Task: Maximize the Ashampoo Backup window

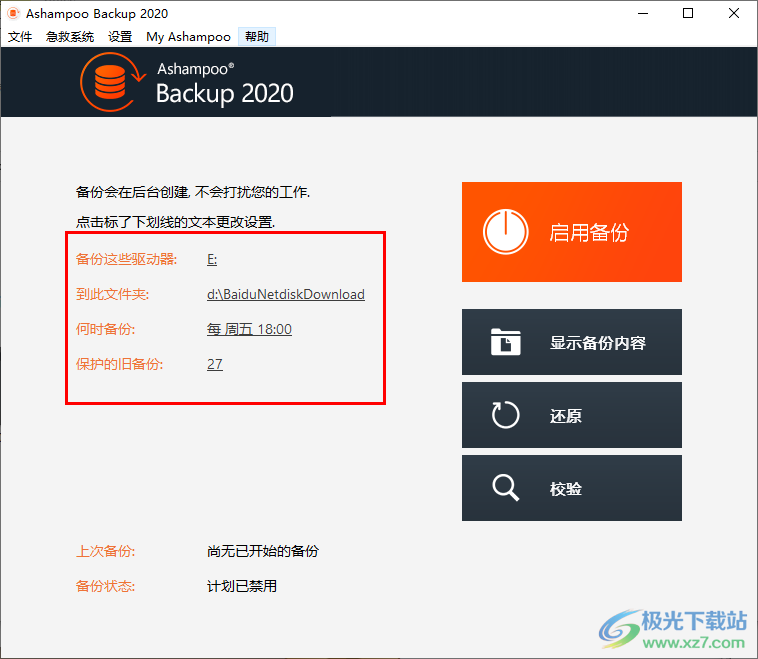Action: pos(688,14)
